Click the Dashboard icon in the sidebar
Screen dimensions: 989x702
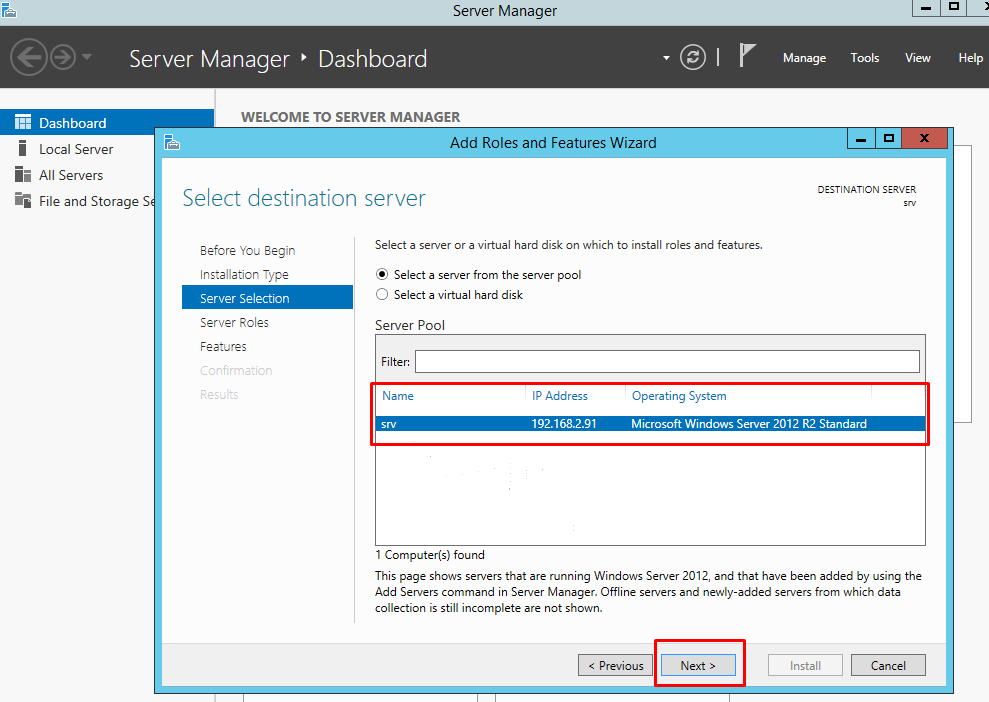click(23, 122)
